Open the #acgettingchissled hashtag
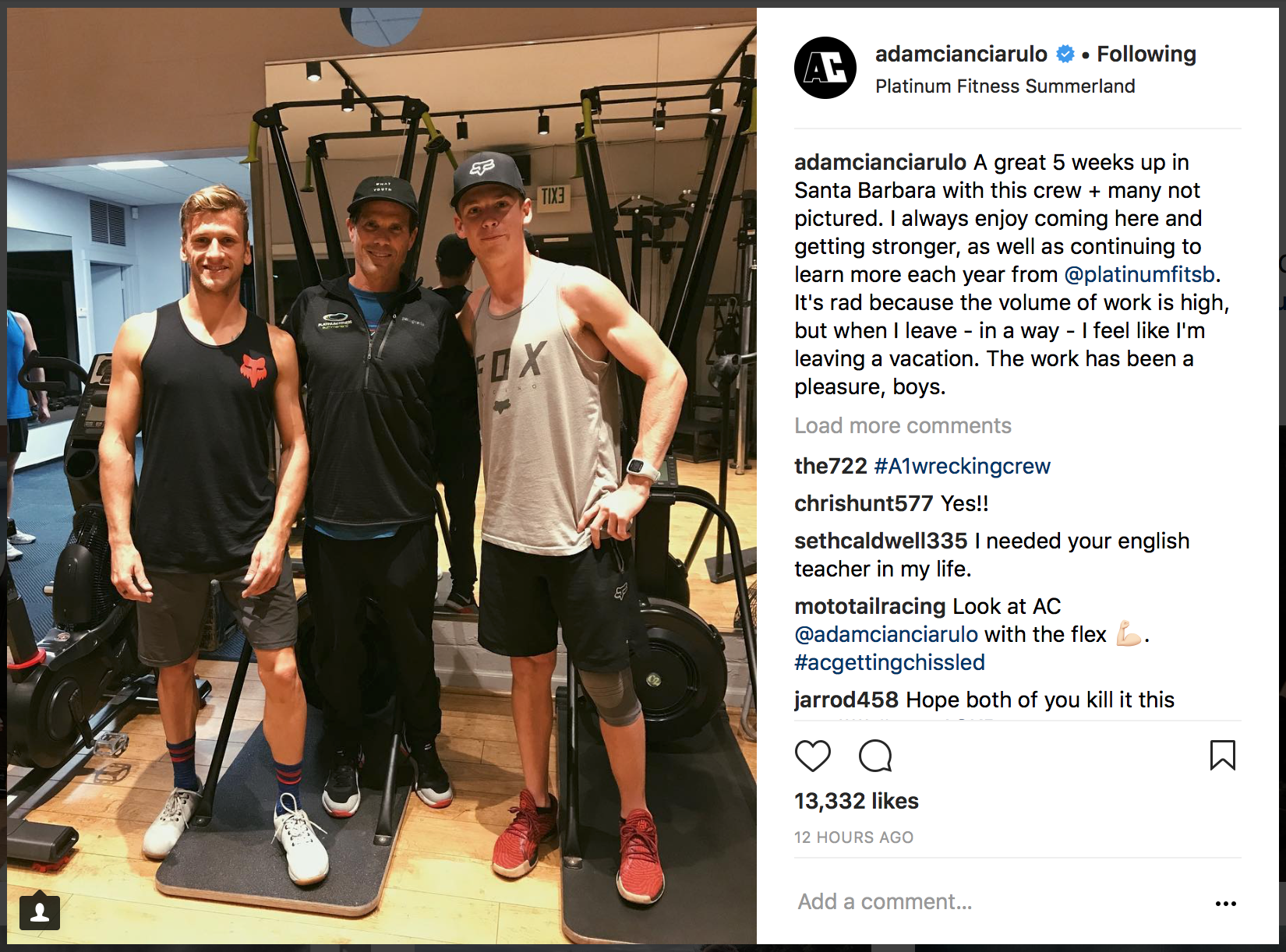Viewport: 1286px width, 952px height. (889, 662)
